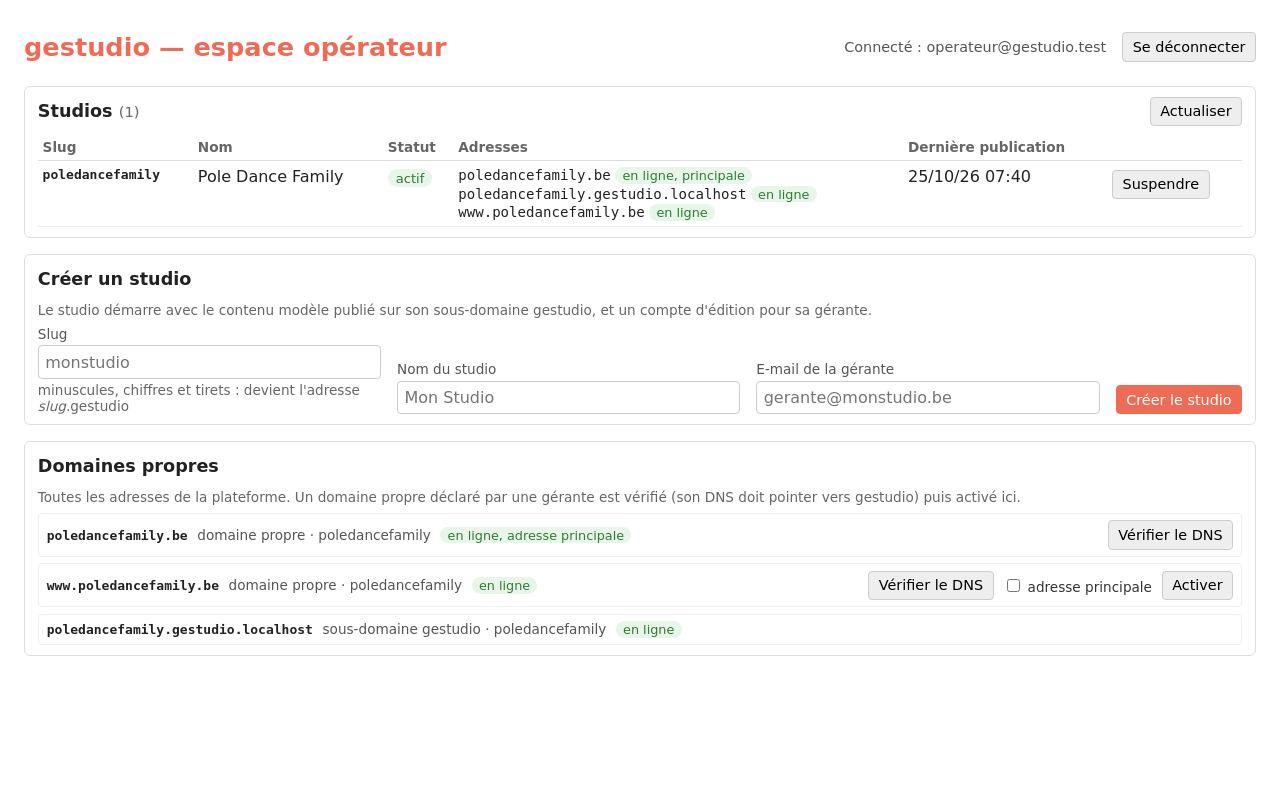The width and height of the screenshot is (1280, 800).
Task: Click the Nom column header
Action: (x=215, y=147)
